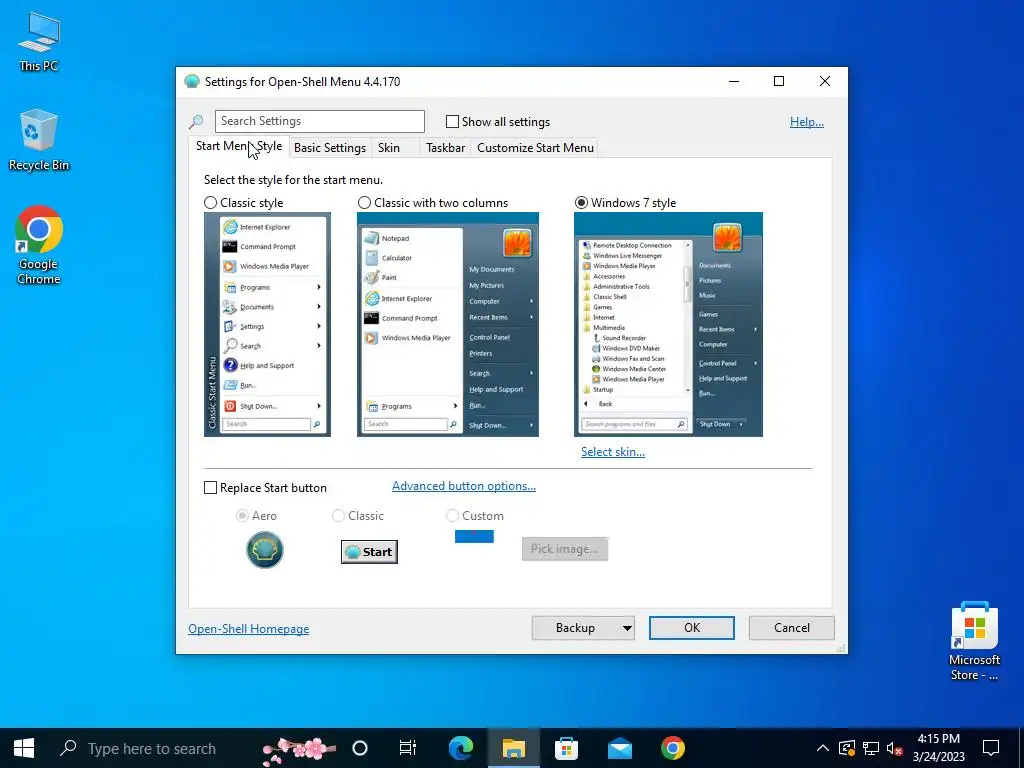Viewport: 1024px width, 768px height.
Task: Click the Help... link
Action: [807, 122]
